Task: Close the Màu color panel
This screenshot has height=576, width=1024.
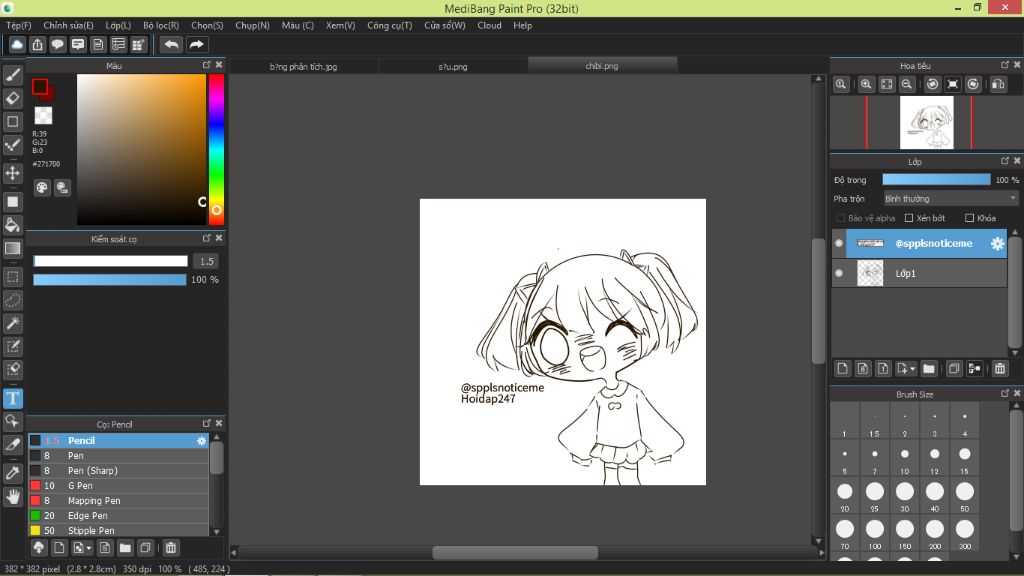Action: point(219,65)
